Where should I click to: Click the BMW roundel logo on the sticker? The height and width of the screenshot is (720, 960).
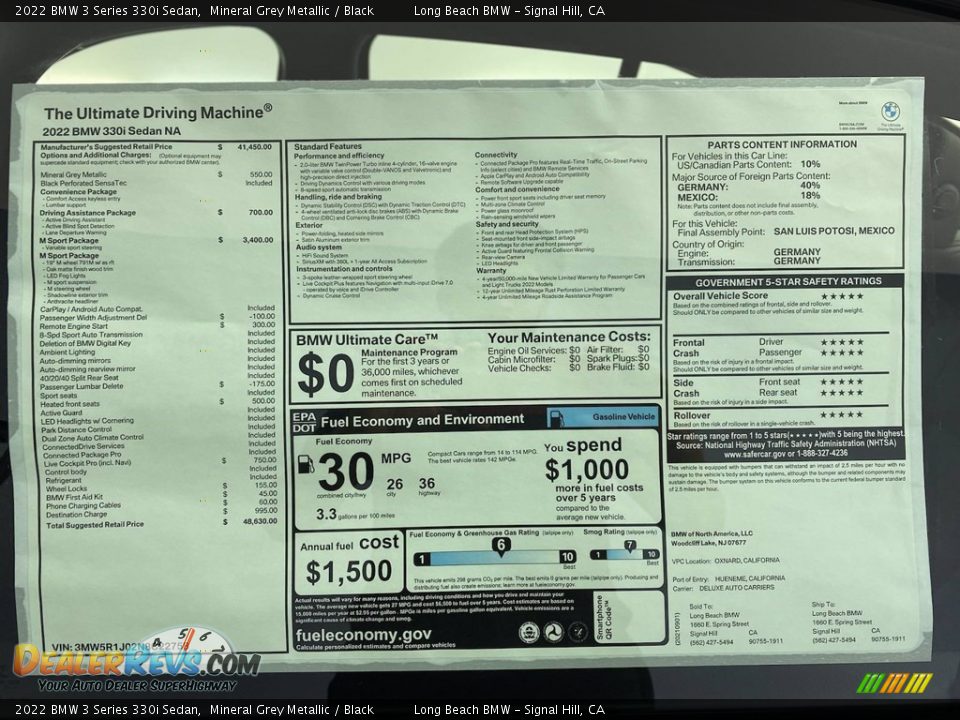tap(890, 111)
